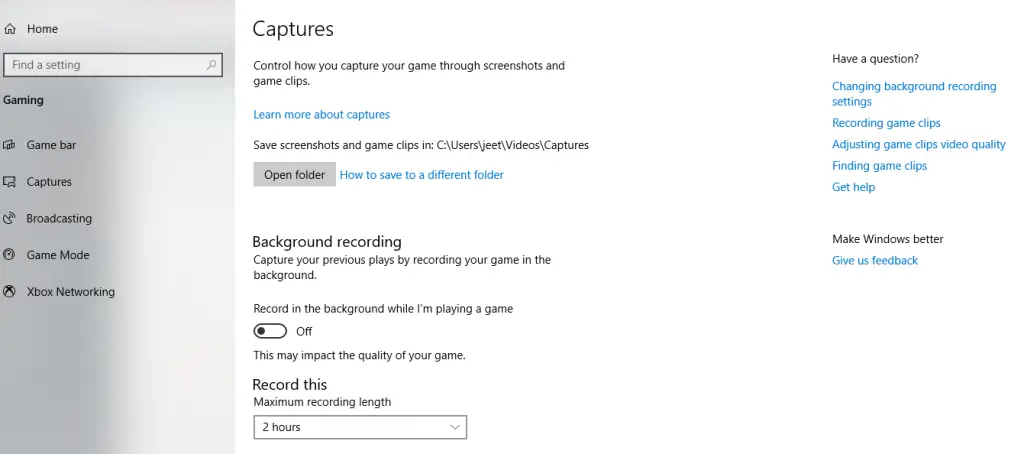Click the Give us feedback link
The image size is (1024, 454).
click(874, 260)
